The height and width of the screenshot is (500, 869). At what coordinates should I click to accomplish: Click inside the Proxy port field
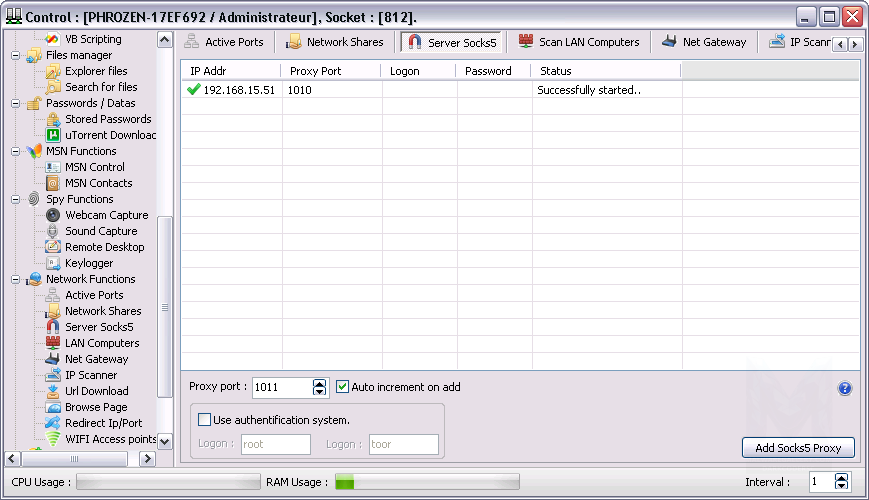[x=280, y=387]
